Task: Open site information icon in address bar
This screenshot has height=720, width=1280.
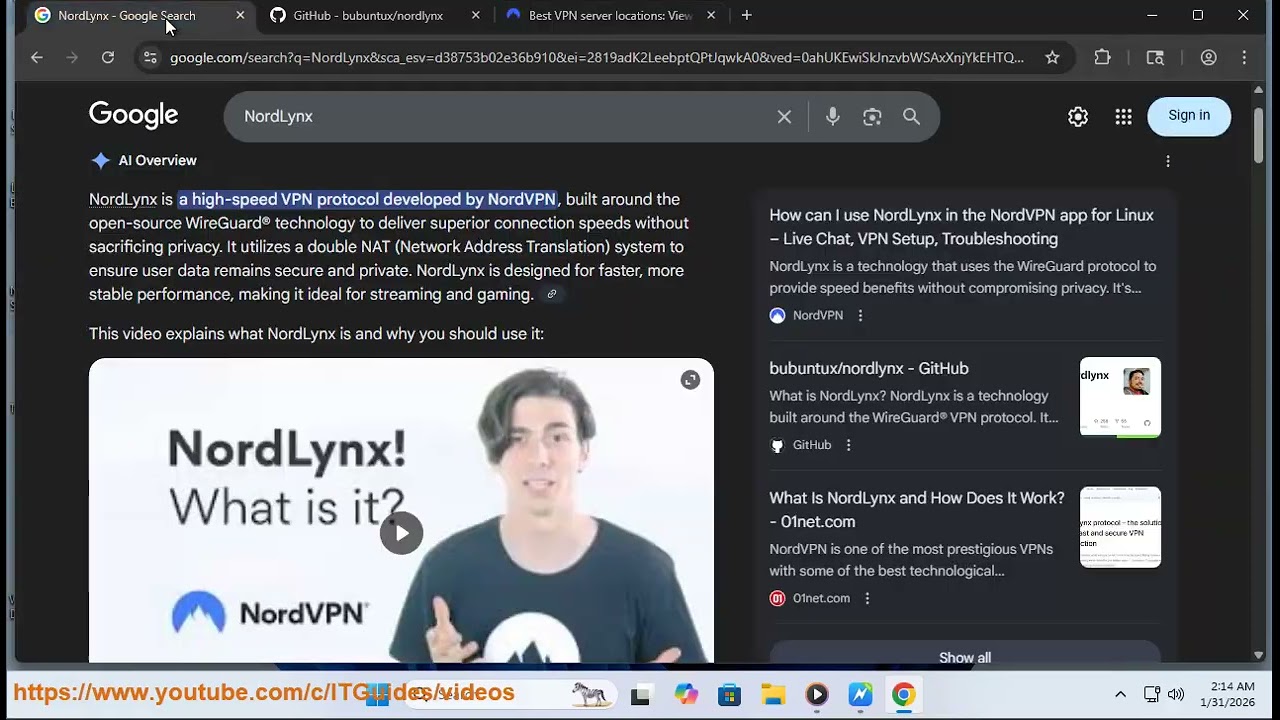Action: [x=150, y=58]
